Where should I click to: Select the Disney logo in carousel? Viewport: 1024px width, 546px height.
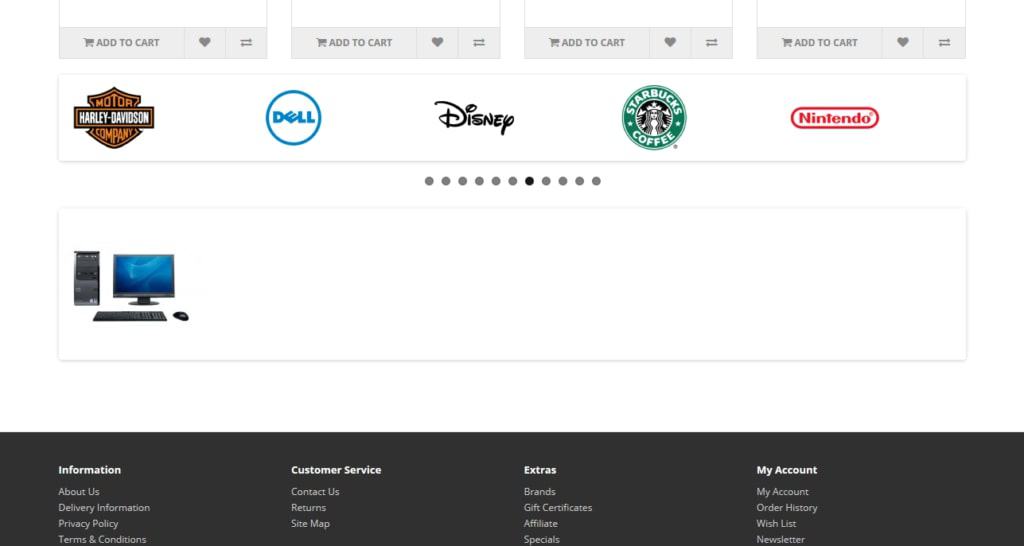pyautogui.click(x=474, y=118)
